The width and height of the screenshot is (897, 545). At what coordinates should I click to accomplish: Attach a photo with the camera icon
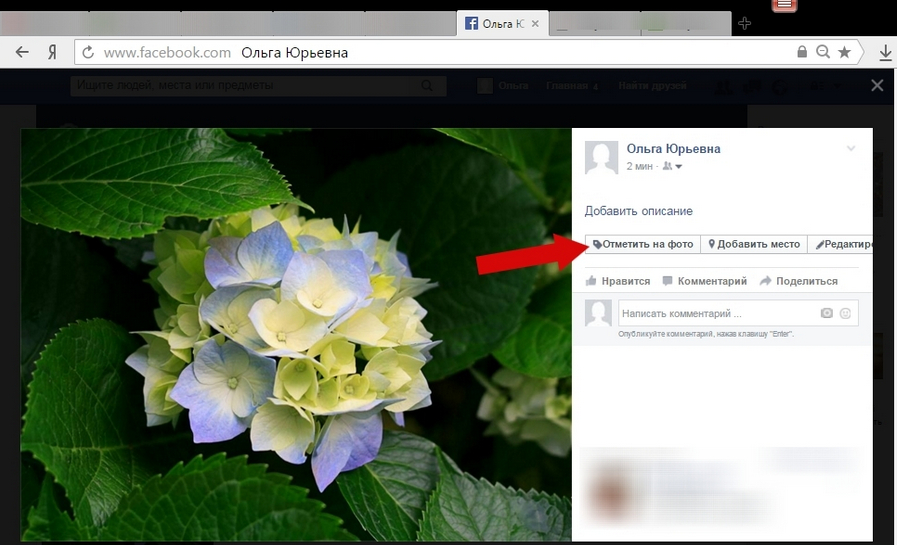tap(827, 313)
